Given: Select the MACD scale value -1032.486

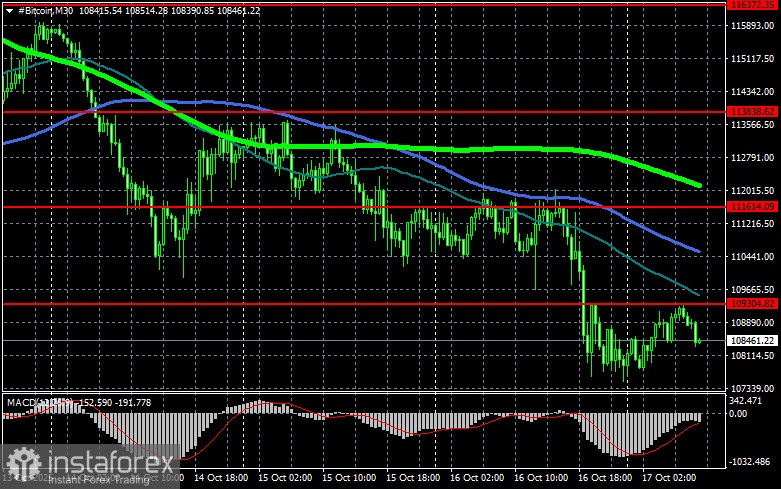Looking at the screenshot, I should pyautogui.click(x=749, y=462).
